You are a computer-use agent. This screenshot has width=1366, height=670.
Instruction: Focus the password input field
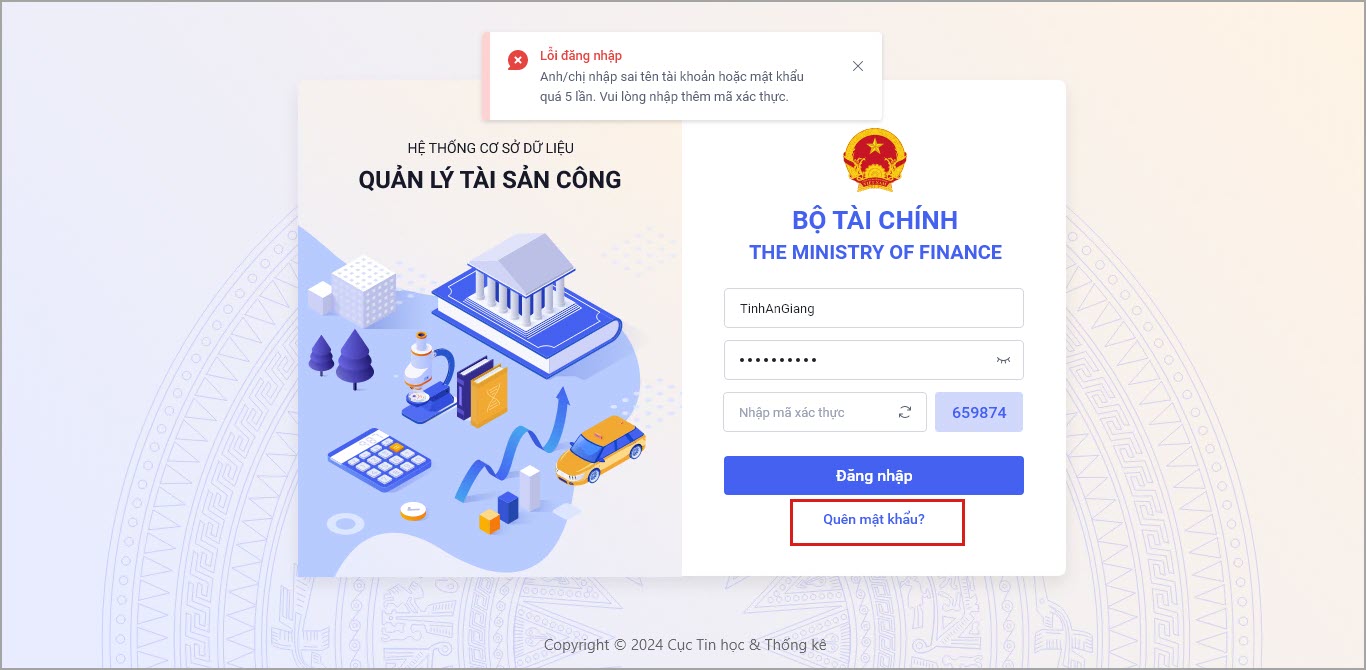point(874,360)
